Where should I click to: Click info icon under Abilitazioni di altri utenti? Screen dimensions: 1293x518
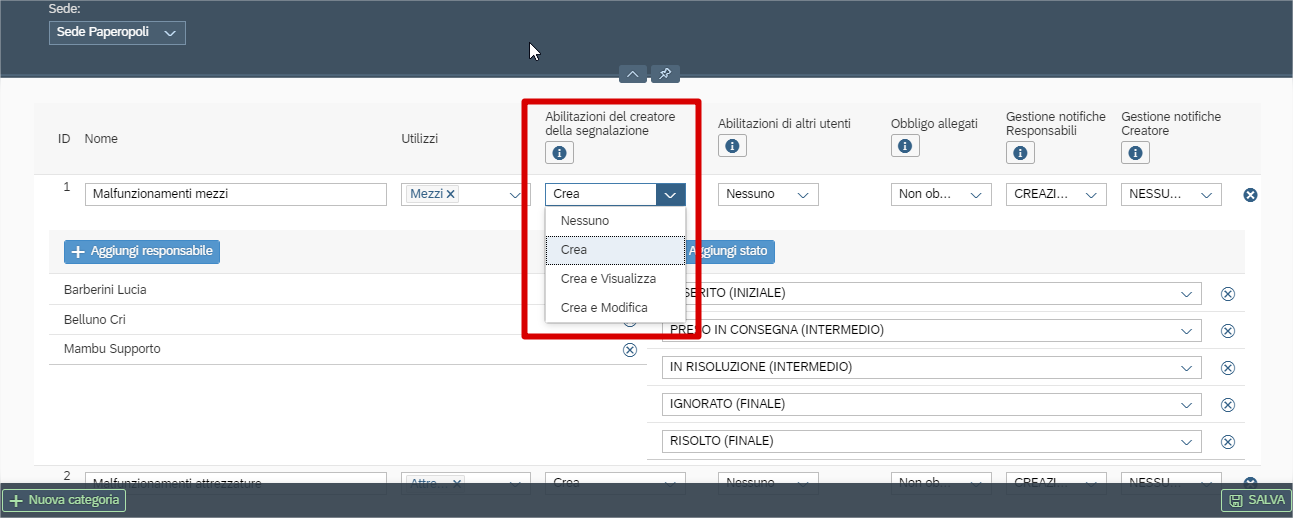pyautogui.click(x=732, y=146)
